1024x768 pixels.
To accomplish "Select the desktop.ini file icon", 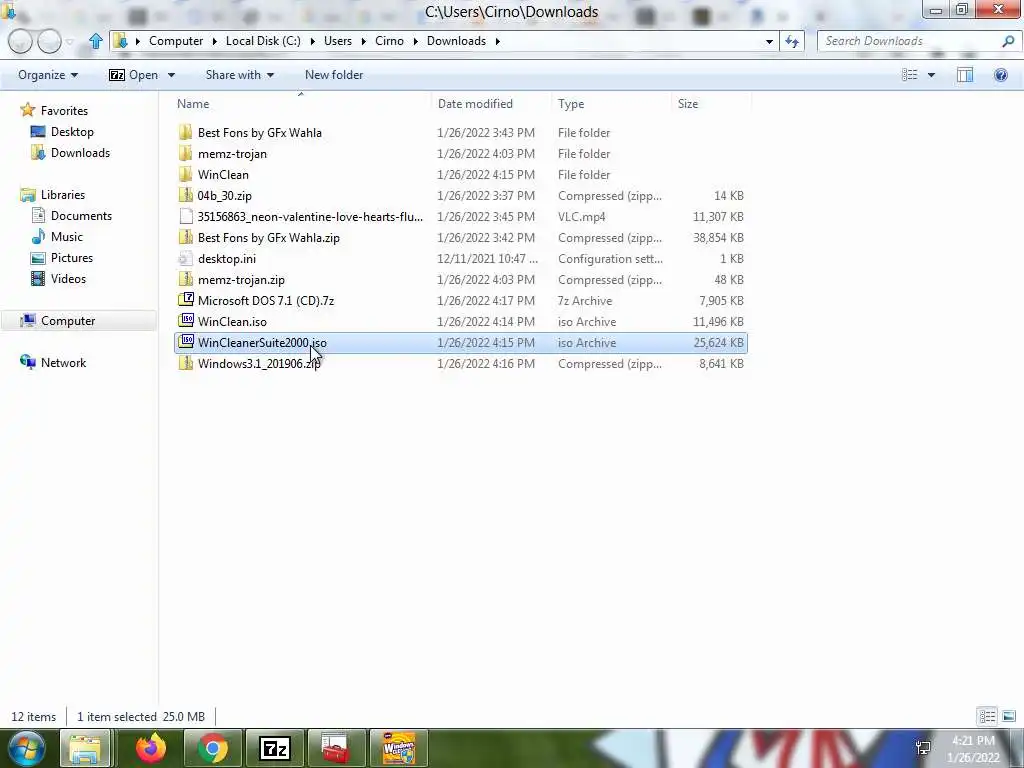I will pyautogui.click(x=185, y=259).
